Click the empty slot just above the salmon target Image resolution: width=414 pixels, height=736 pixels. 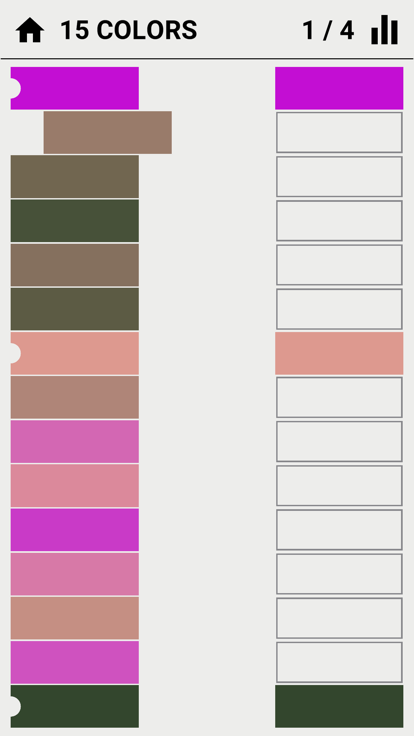pyautogui.click(x=339, y=309)
